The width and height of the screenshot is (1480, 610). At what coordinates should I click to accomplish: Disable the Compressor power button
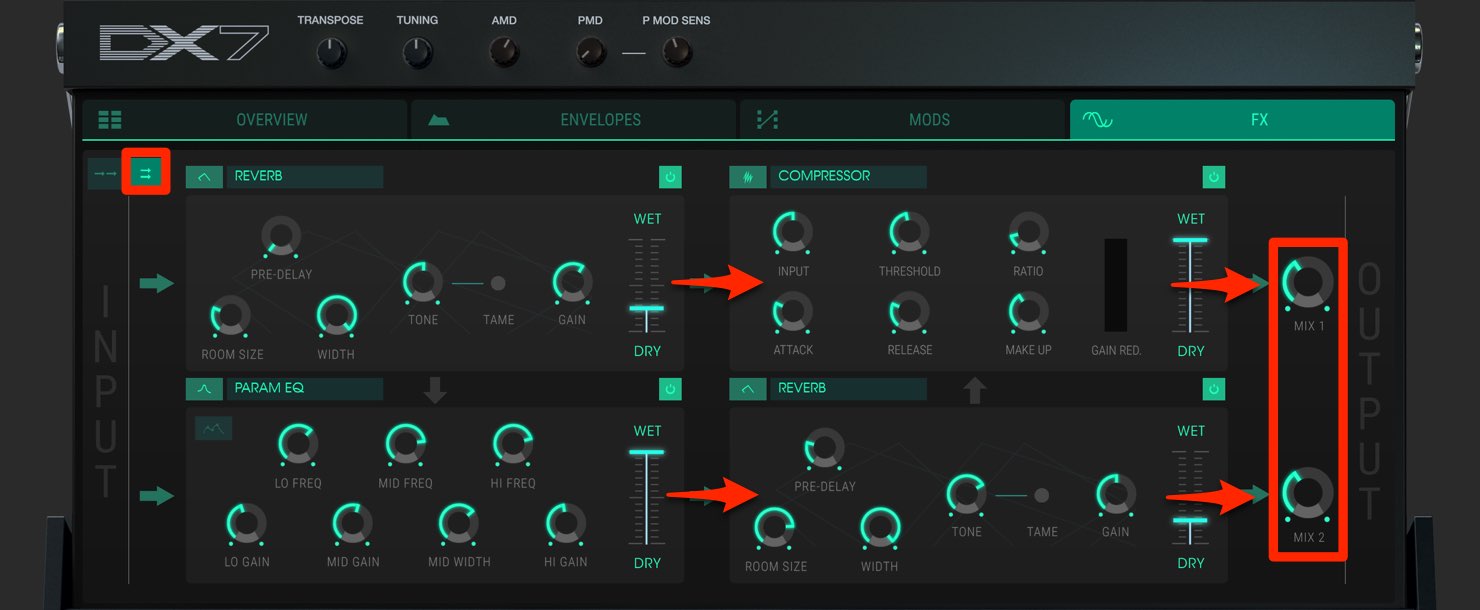click(x=1214, y=177)
